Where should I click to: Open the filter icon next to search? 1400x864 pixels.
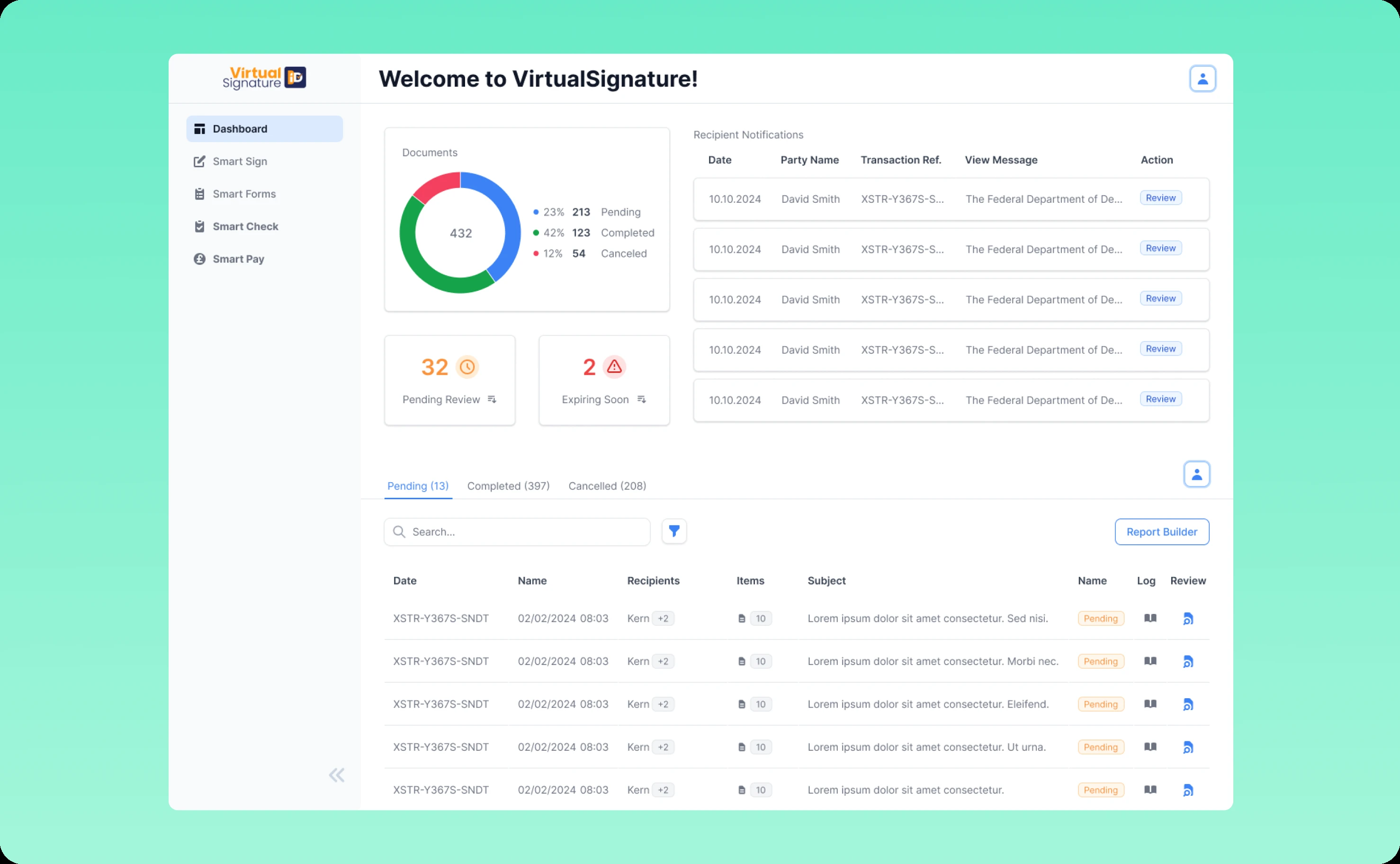[674, 531]
